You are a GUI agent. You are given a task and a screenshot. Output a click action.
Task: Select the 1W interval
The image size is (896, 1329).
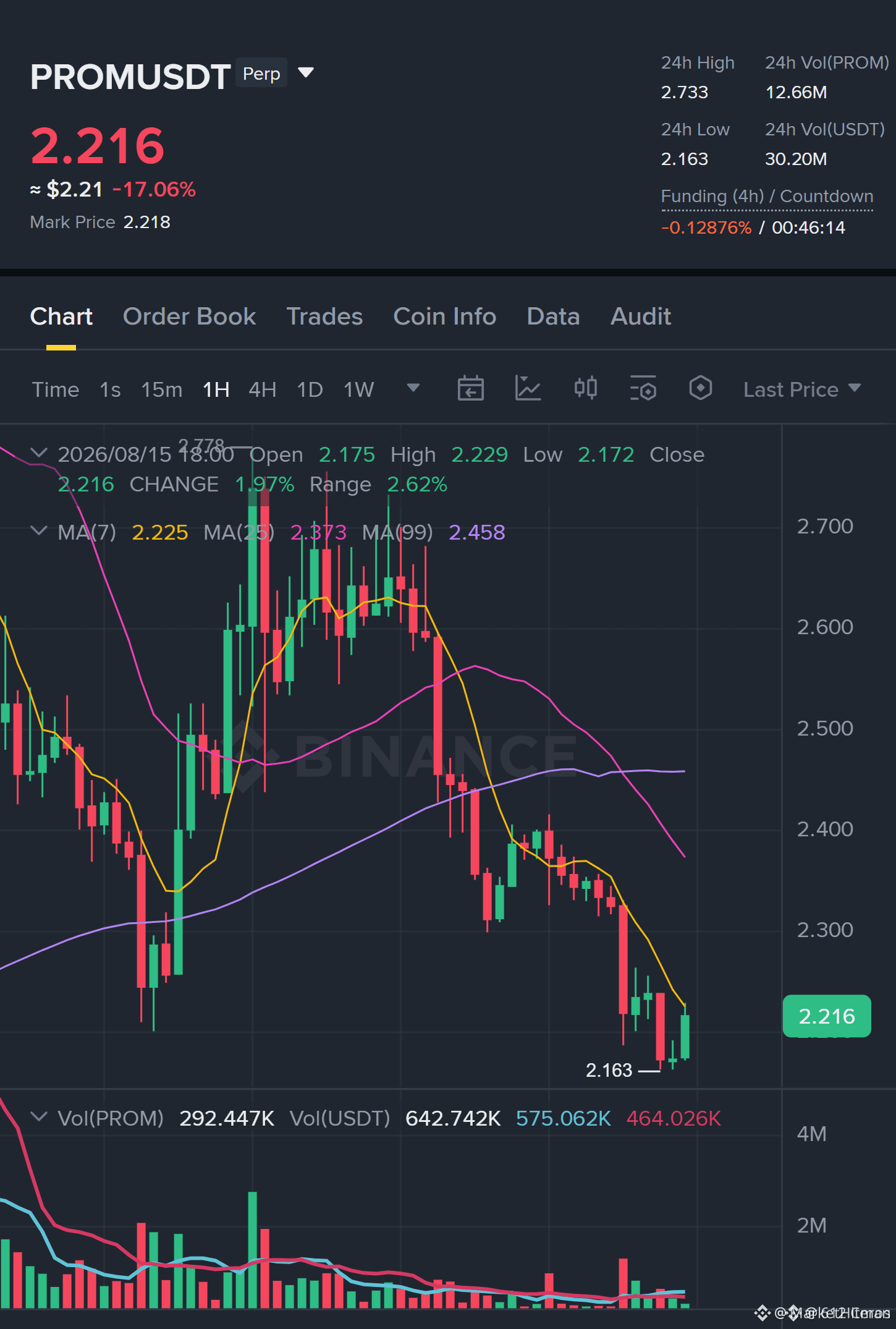pos(358,390)
